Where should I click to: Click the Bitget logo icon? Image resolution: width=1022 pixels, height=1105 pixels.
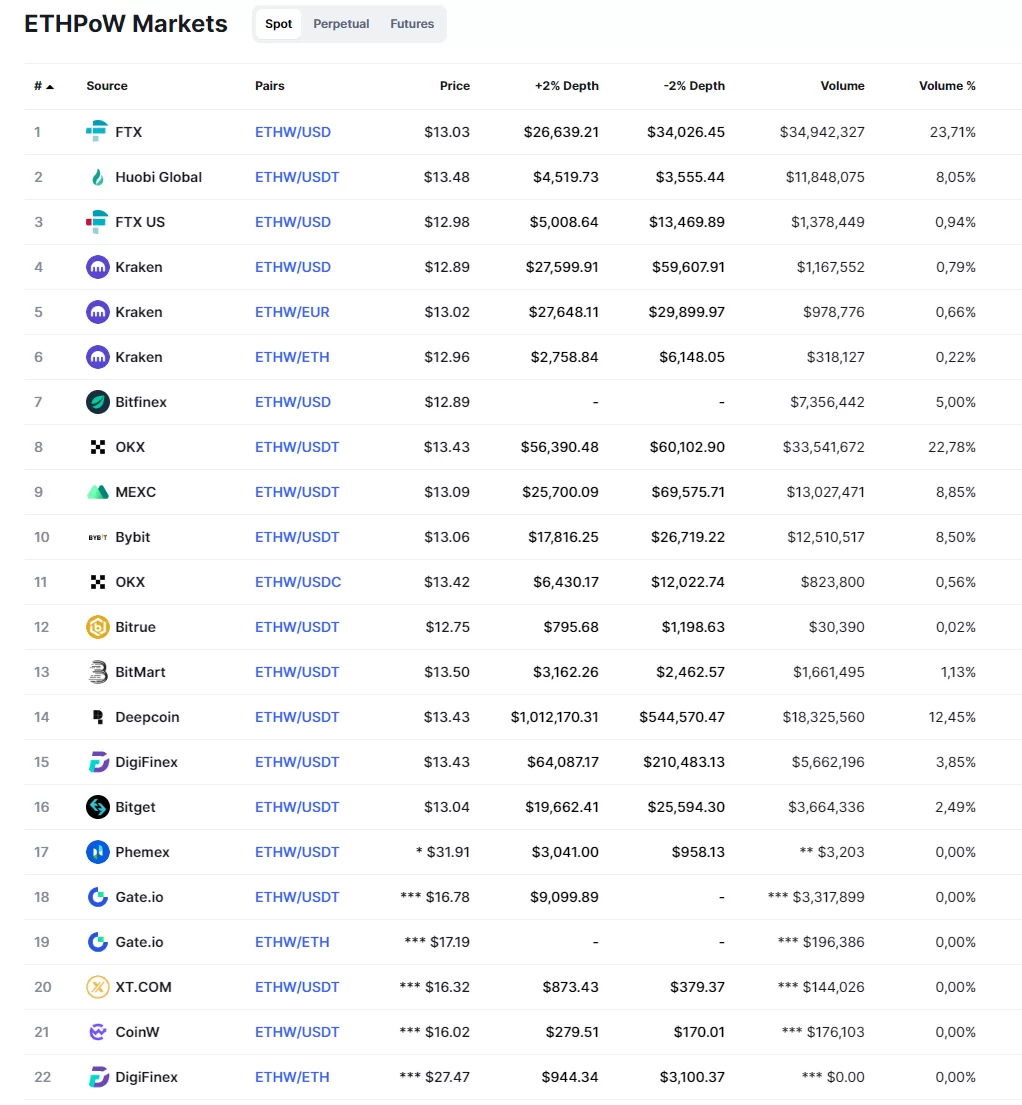(x=97, y=807)
